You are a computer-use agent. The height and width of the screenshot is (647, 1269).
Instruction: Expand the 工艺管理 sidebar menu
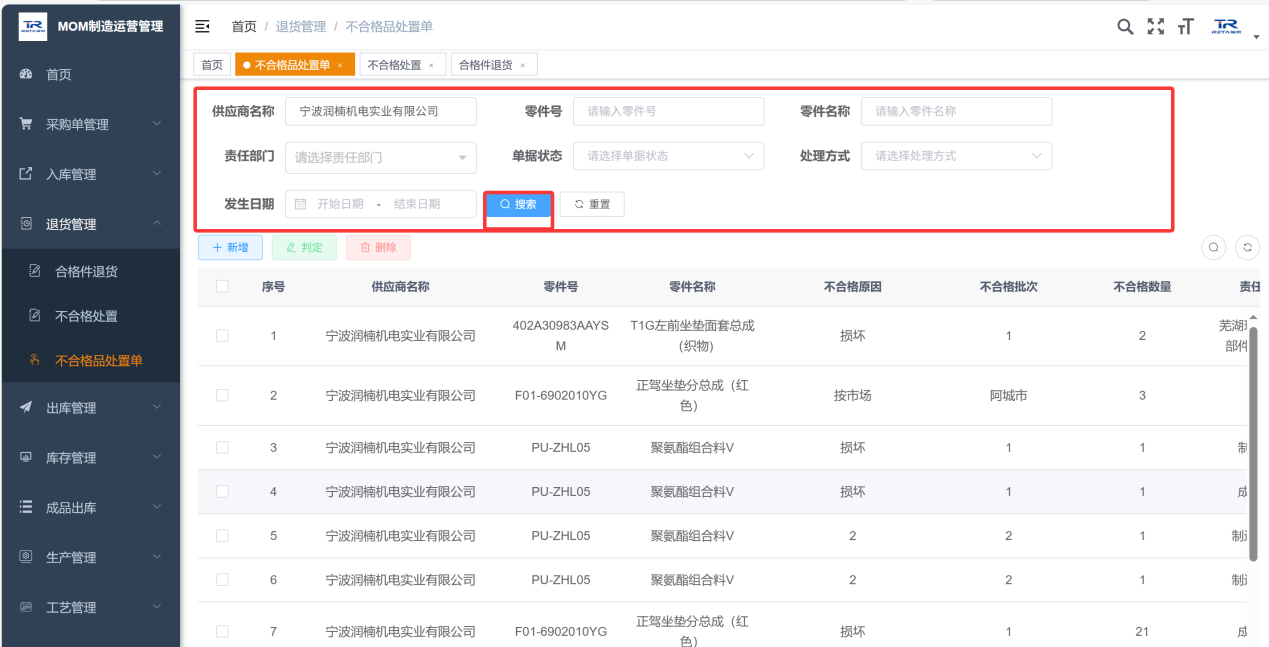click(90, 608)
